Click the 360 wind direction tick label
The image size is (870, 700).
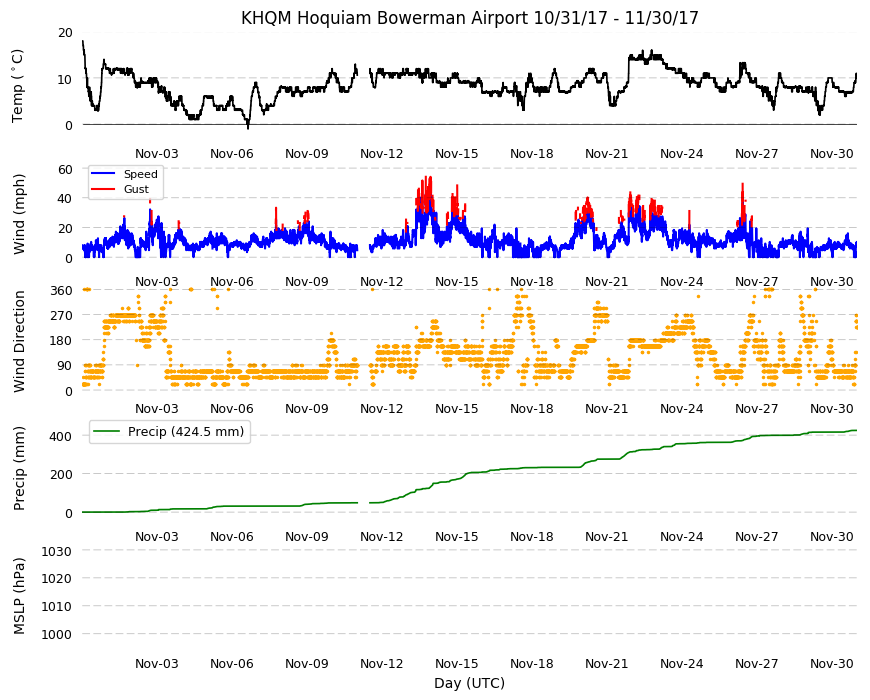click(x=62, y=291)
